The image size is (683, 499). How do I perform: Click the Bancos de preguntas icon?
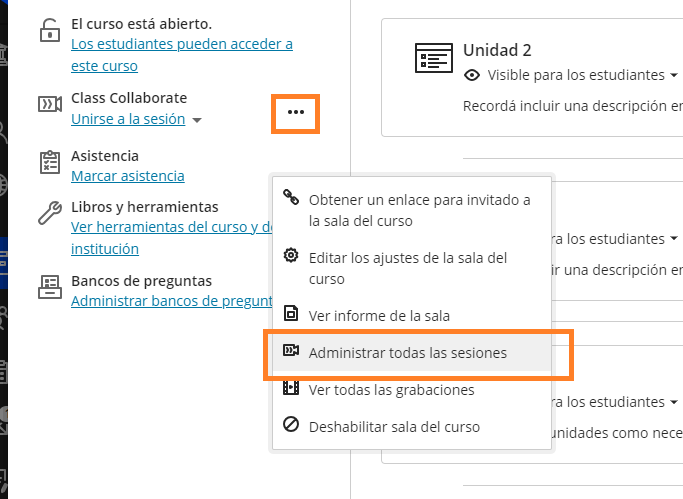point(49,287)
